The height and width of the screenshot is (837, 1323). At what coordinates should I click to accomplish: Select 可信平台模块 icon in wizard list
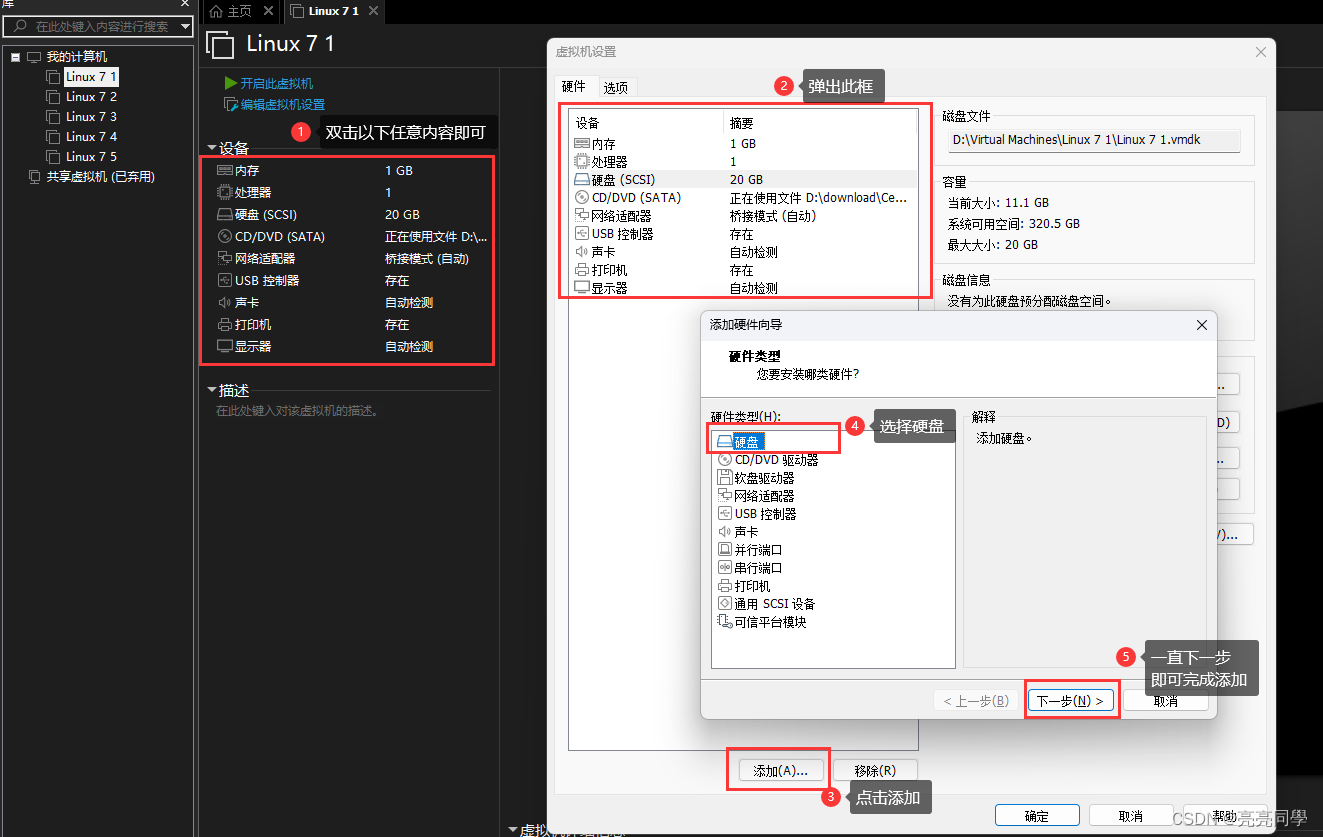725,622
